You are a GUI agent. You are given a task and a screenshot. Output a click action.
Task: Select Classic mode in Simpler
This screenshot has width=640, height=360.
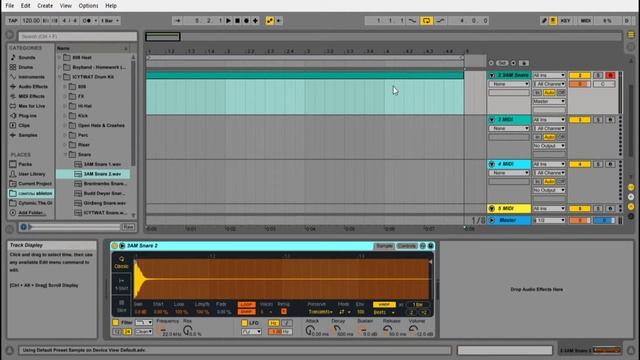pyautogui.click(x=121, y=262)
